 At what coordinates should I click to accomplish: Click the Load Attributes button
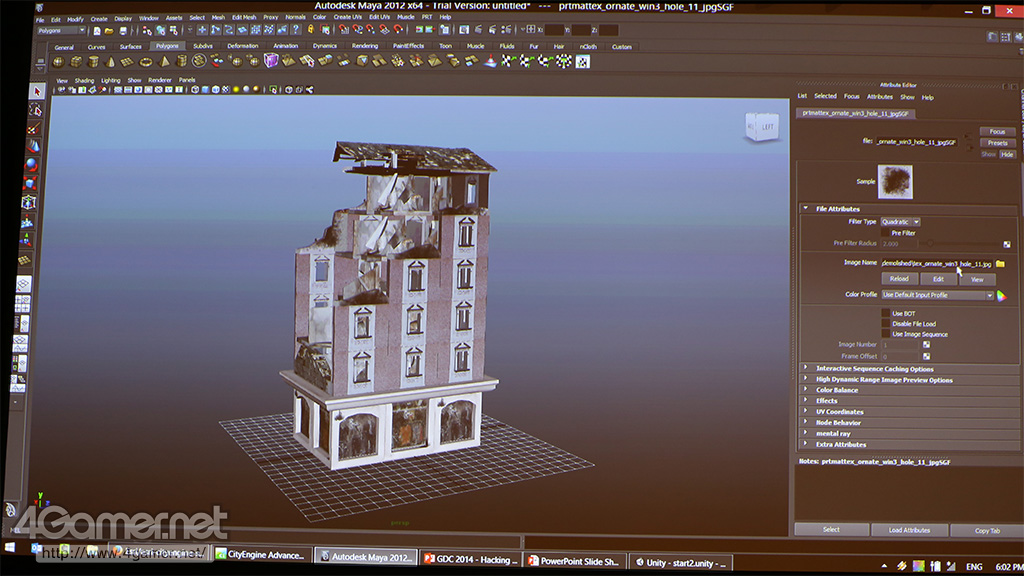pos(909,530)
